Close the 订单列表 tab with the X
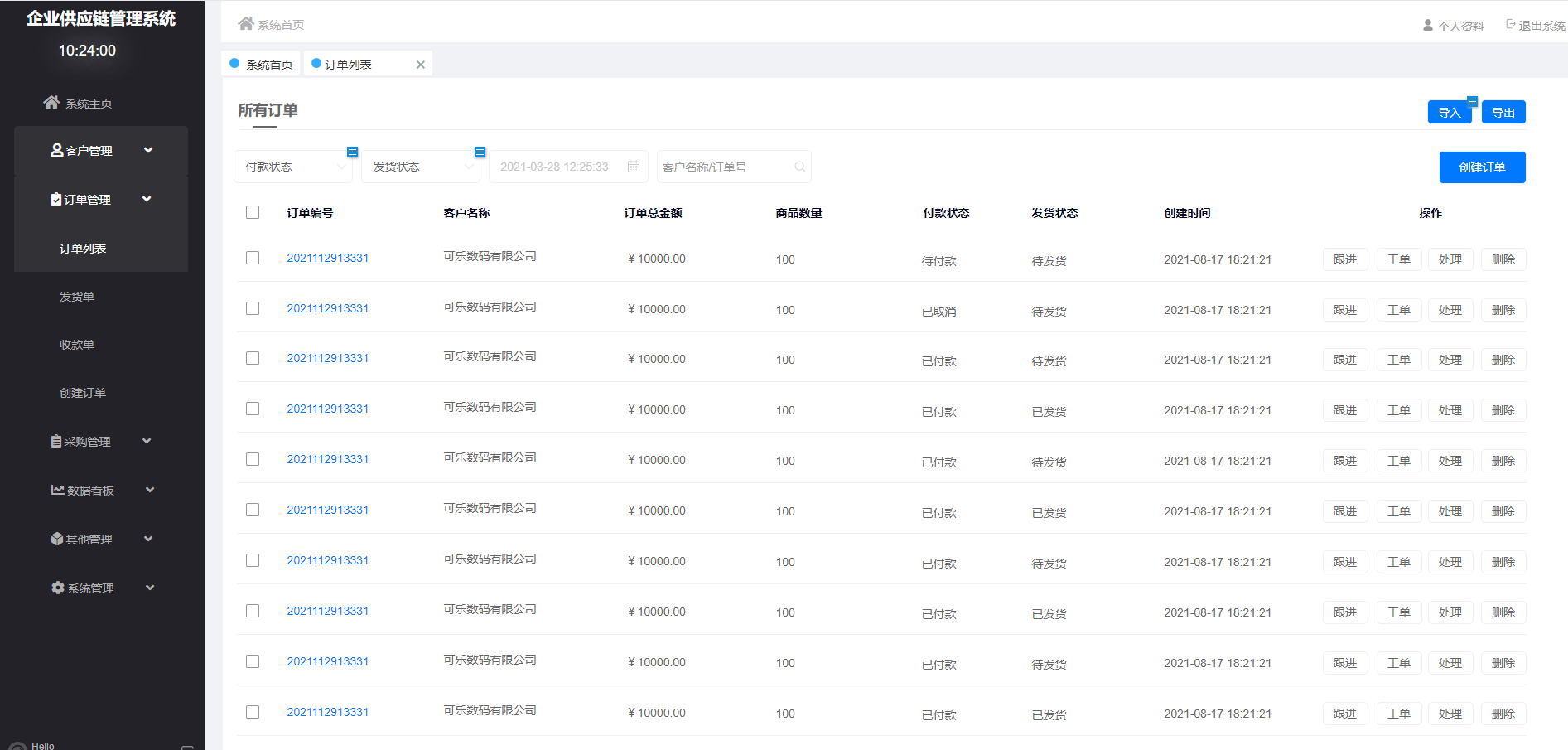 (x=421, y=65)
